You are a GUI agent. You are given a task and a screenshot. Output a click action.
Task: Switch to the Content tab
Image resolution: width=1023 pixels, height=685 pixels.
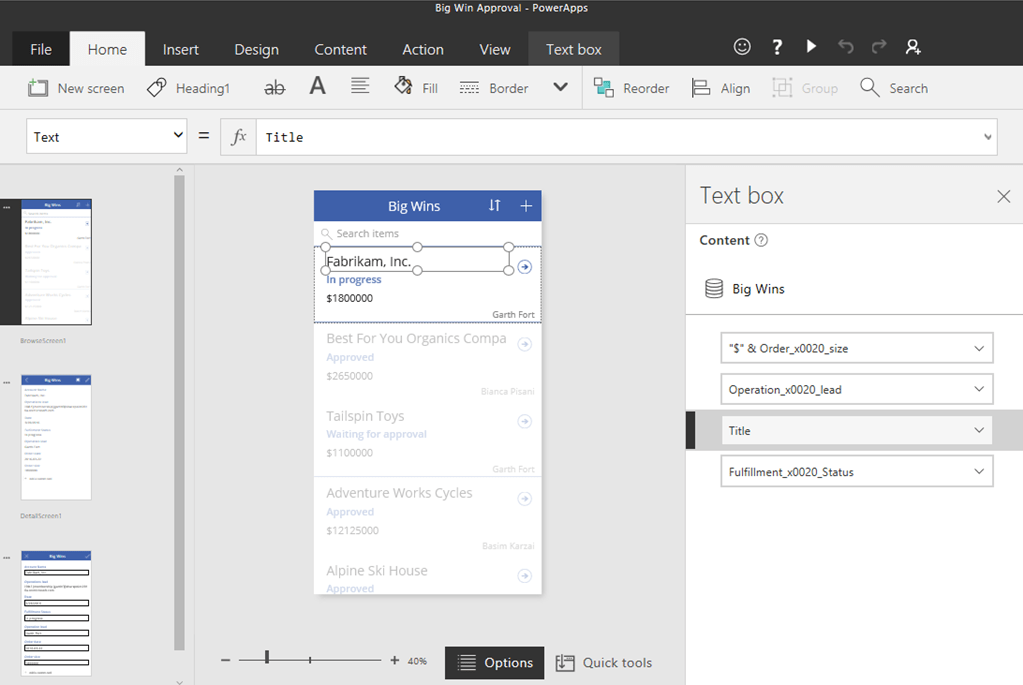[341, 50]
